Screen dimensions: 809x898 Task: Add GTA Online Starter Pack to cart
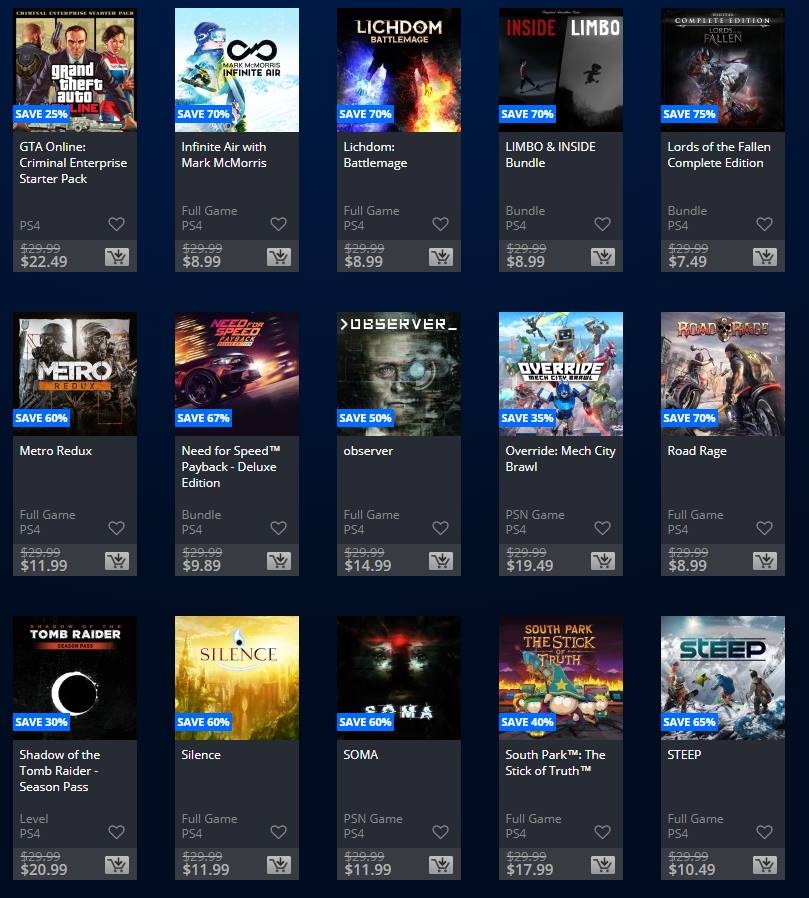117,257
